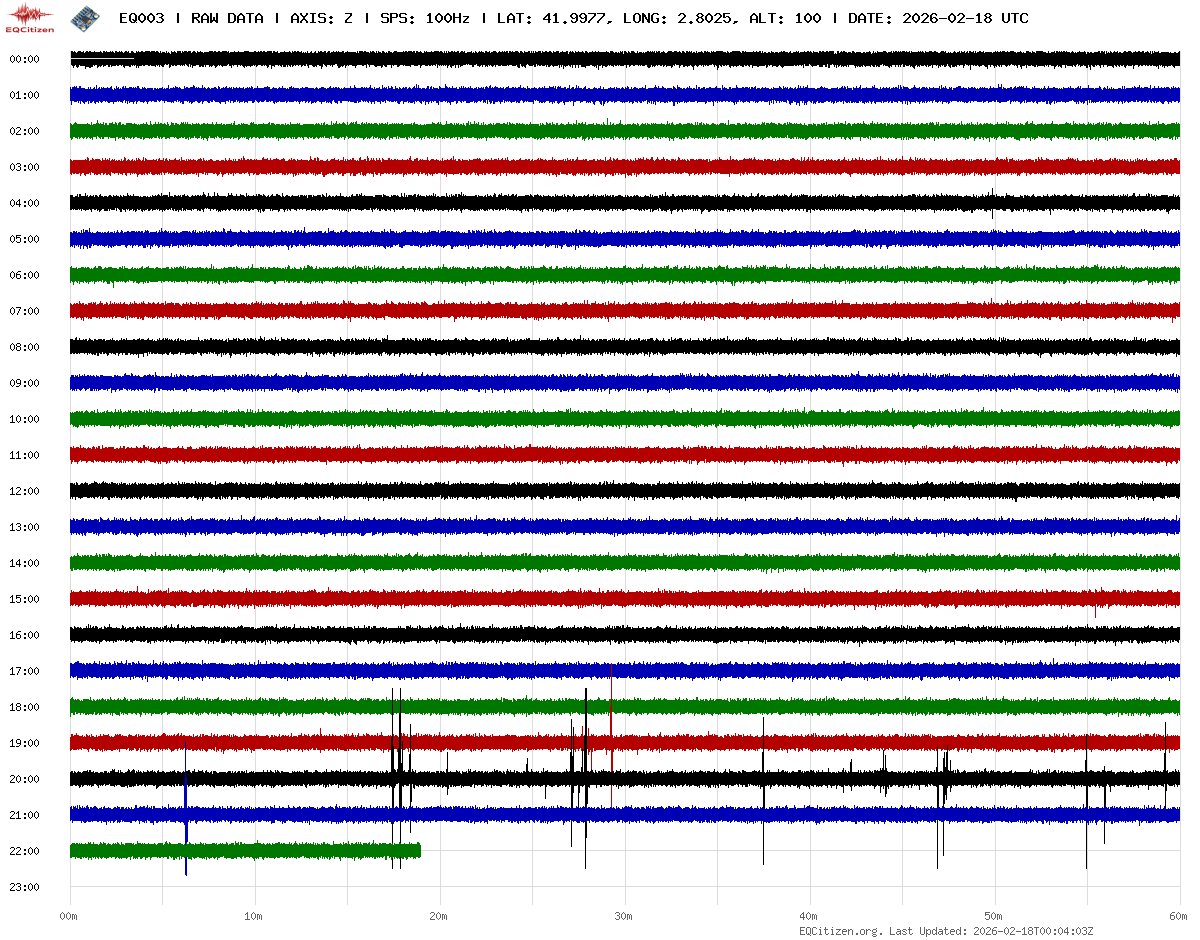The height and width of the screenshot is (940, 1200).
Task: Select the 04:00 hour label
Action: pos(24,203)
